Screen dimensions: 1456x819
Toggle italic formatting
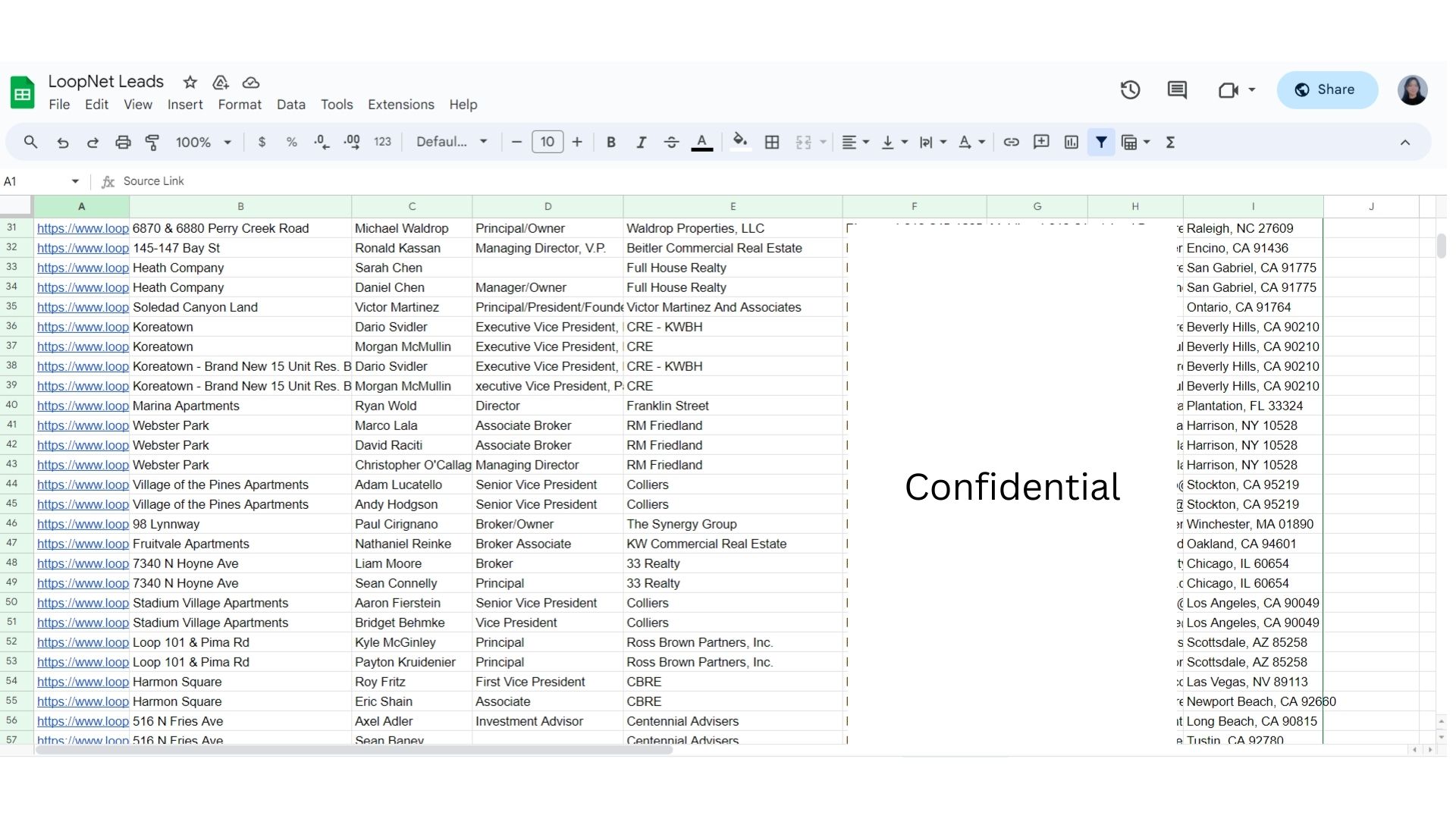pyautogui.click(x=641, y=143)
